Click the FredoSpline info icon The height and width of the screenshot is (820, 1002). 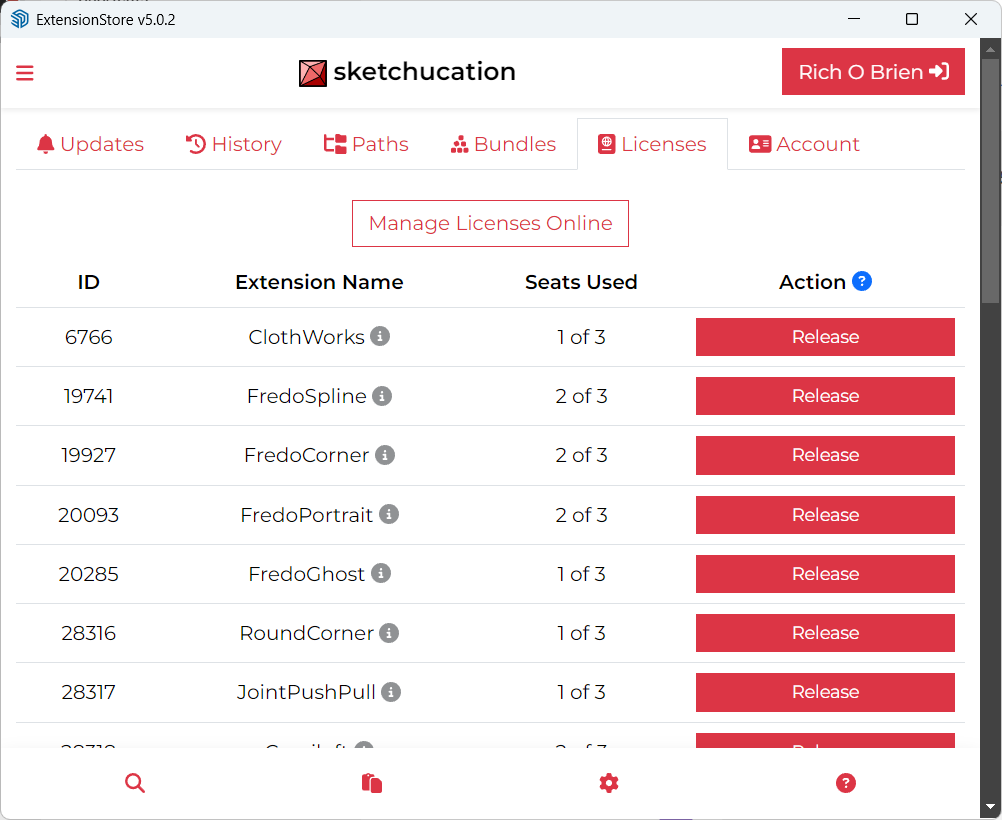coord(382,396)
